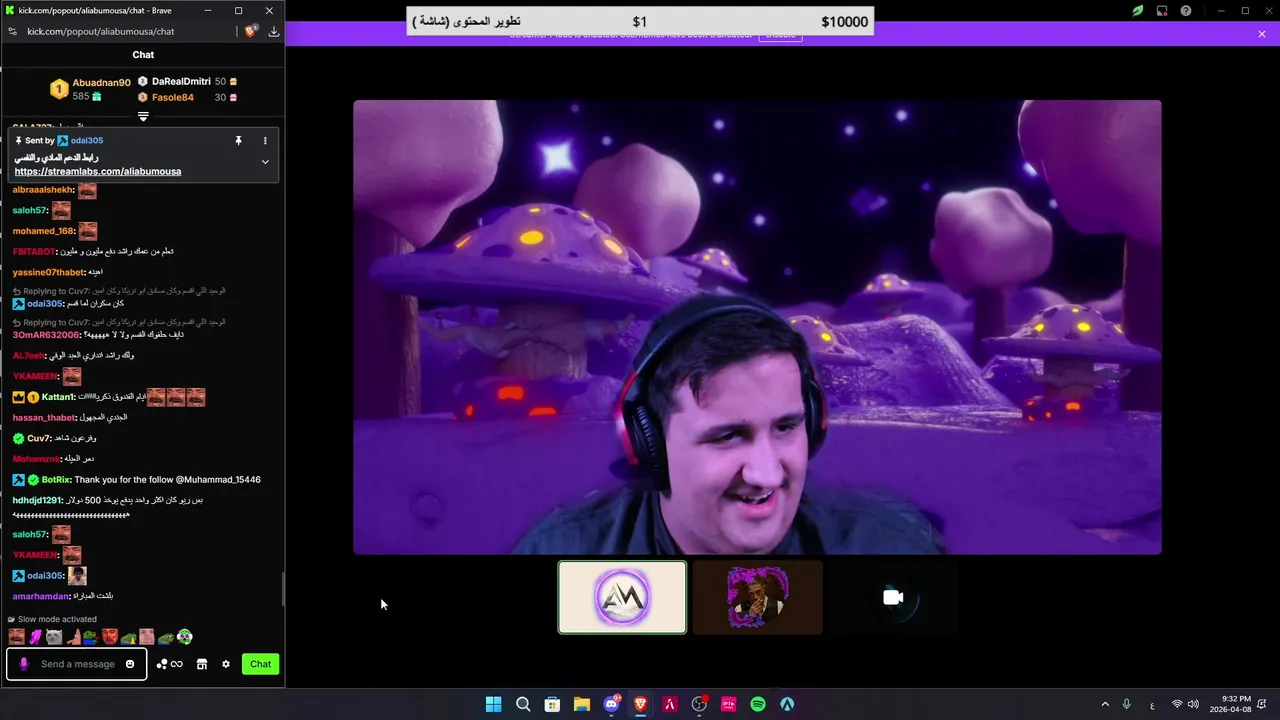The image size is (1280, 720).
Task: Click leaderboard user Fasole84
Action: coord(173,97)
